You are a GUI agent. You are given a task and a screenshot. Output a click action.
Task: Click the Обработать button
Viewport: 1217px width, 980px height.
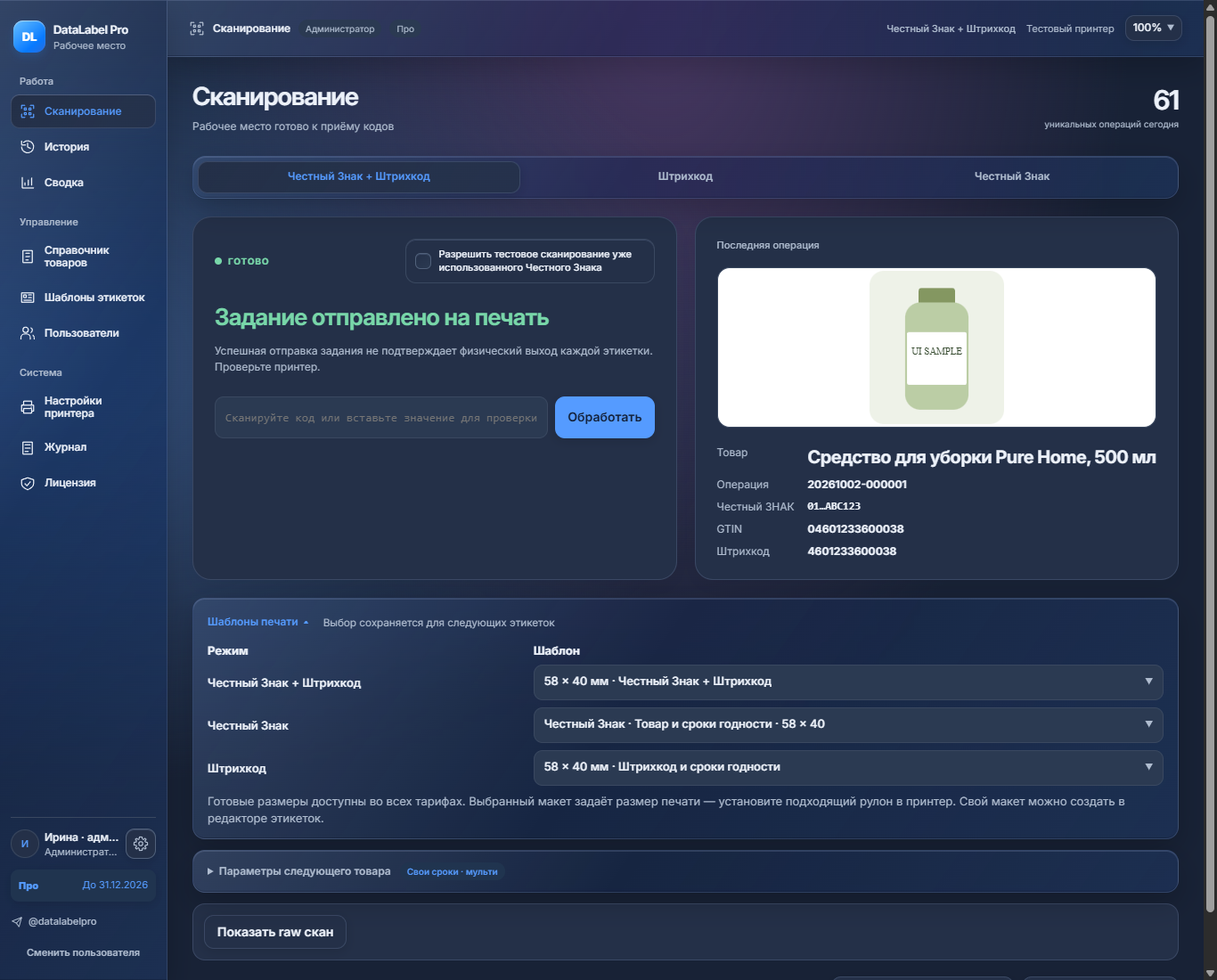(x=605, y=417)
